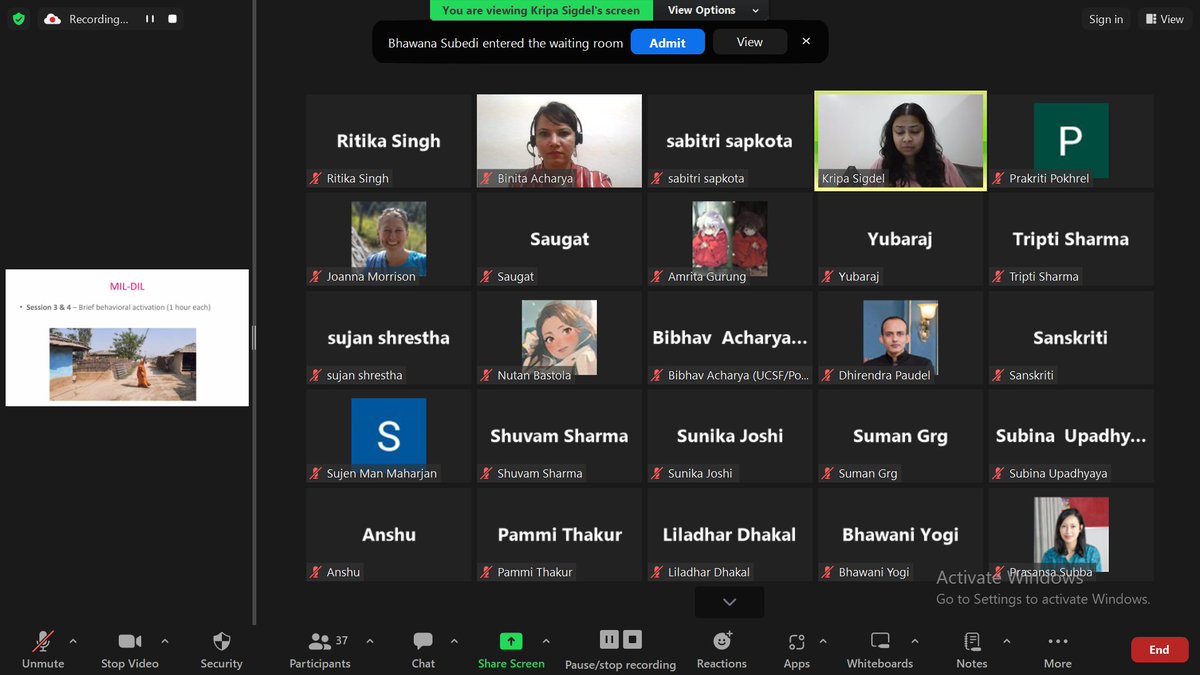Screen dimensions: 1200x675
Task: Open the View layout button
Action: pos(1163,19)
